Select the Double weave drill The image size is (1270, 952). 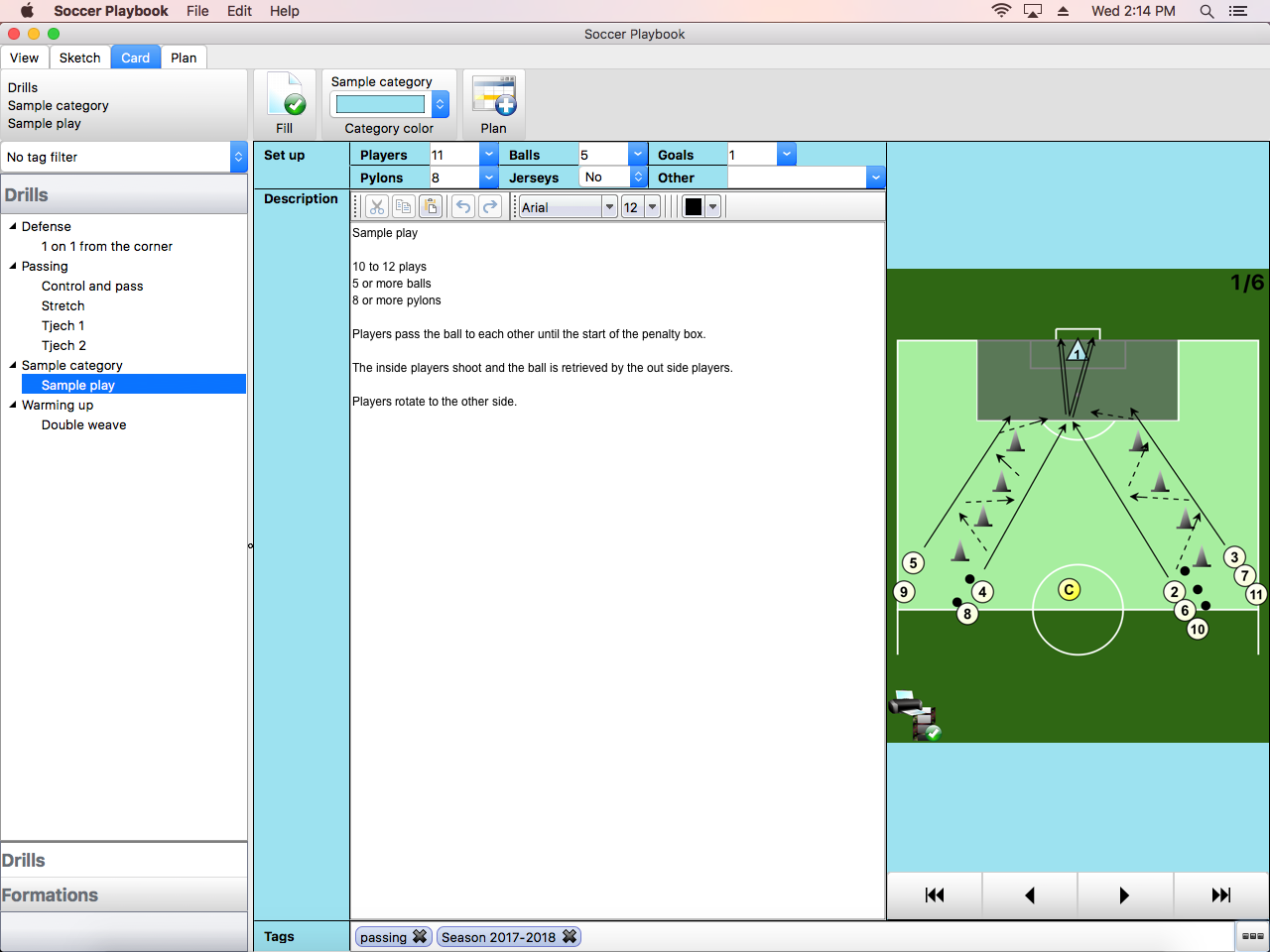click(x=84, y=424)
